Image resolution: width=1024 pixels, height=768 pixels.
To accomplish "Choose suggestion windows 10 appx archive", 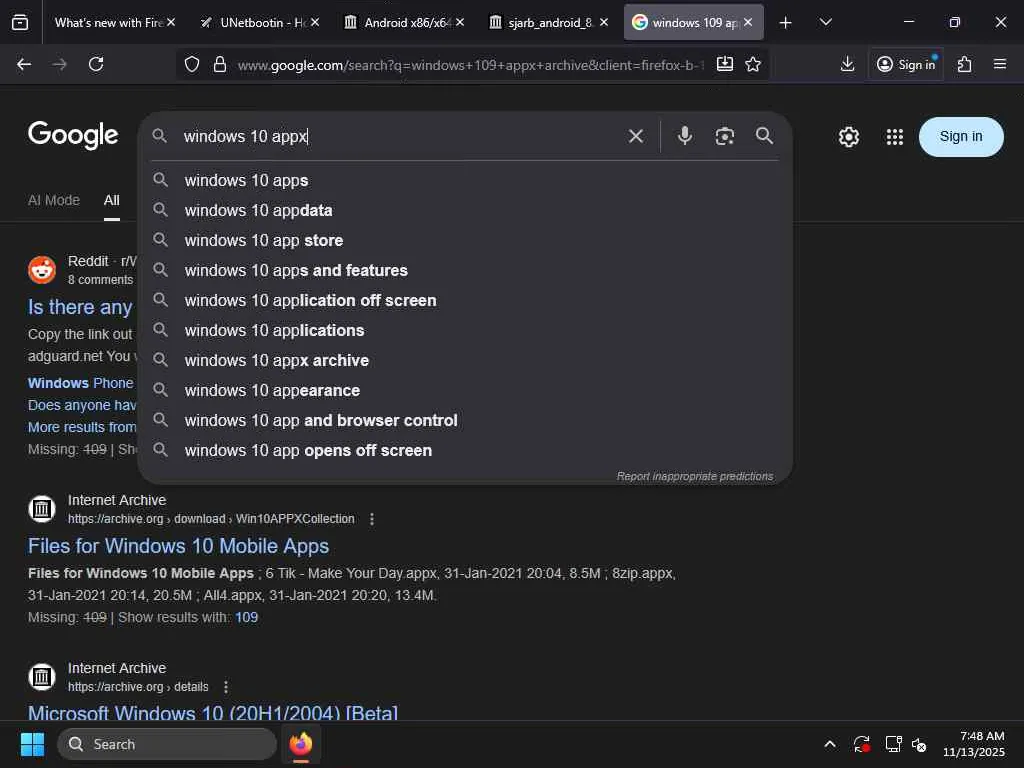I will (465, 360).
